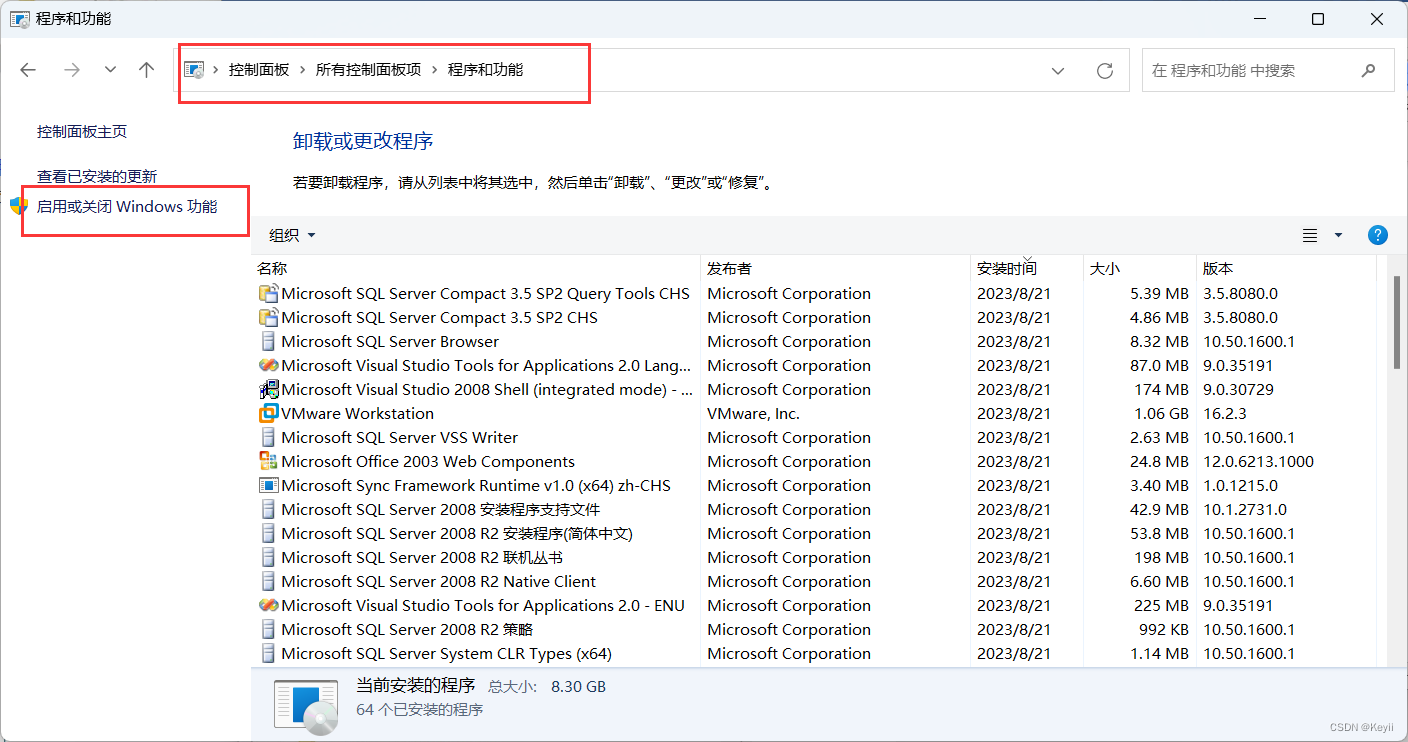Open address bar history dropdown
1408x742 pixels.
pos(1058,71)
